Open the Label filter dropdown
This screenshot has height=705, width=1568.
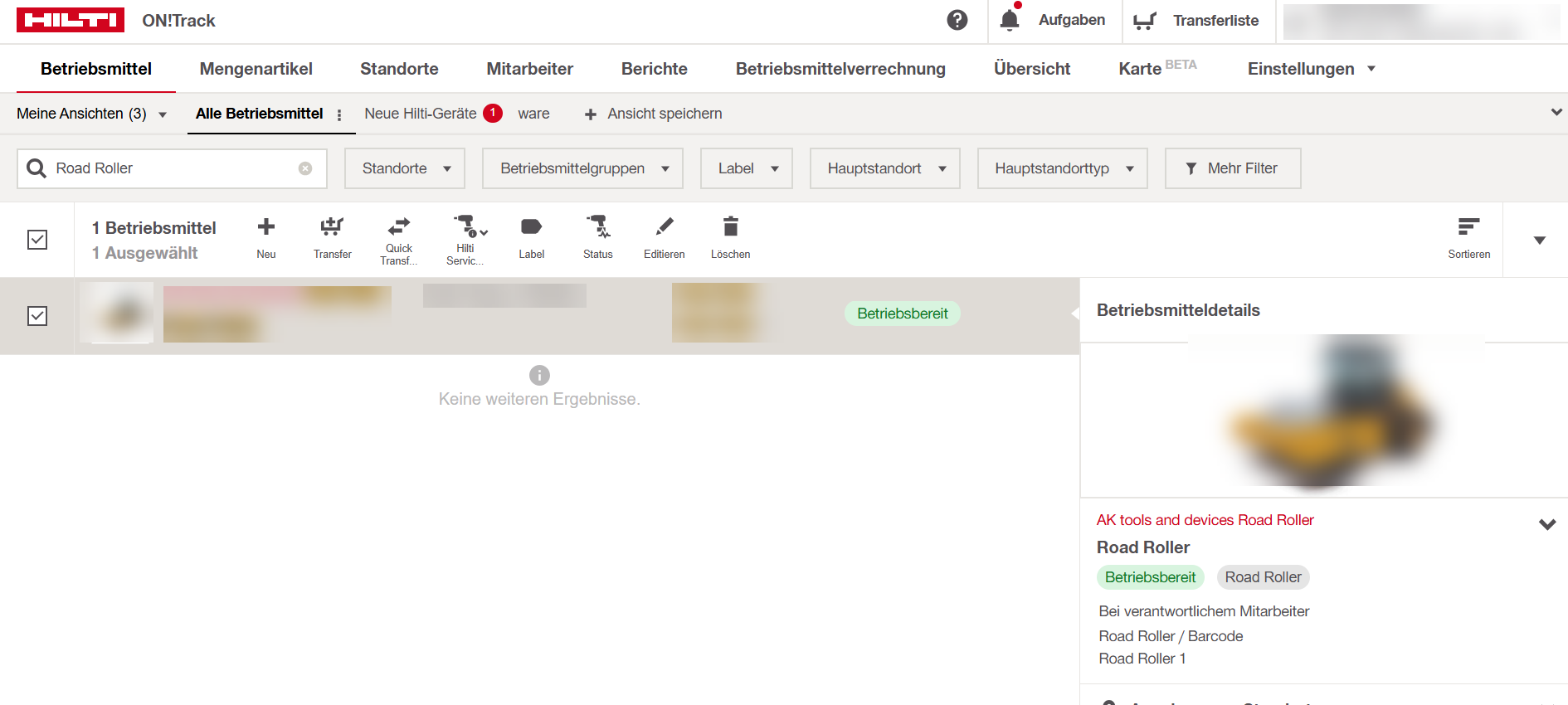[x=747, y=168]
